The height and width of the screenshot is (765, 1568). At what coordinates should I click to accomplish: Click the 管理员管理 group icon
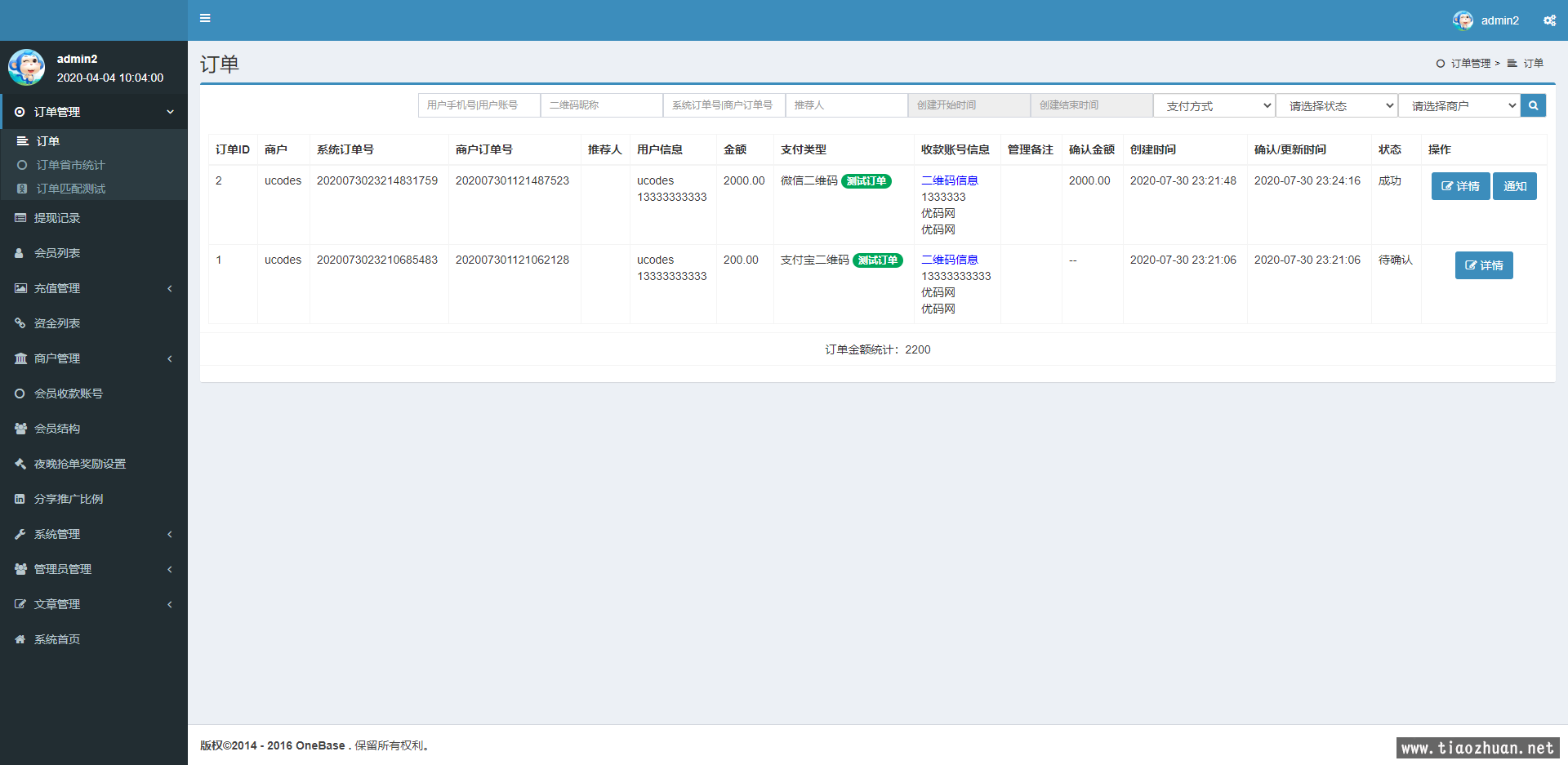[x=20, y=569]
